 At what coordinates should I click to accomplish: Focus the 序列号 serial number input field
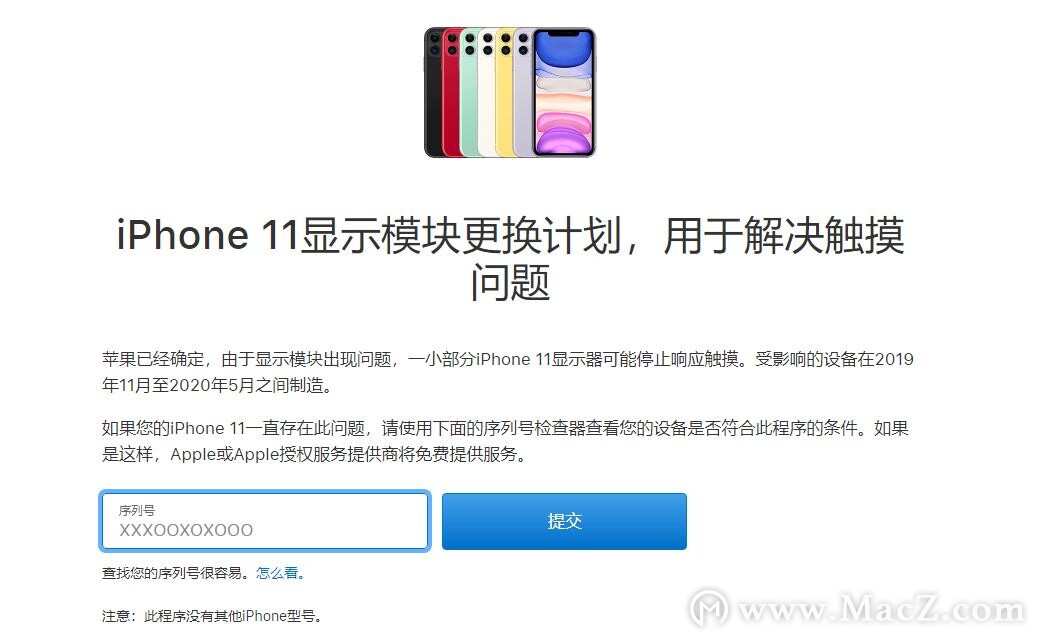coord(265,521)
